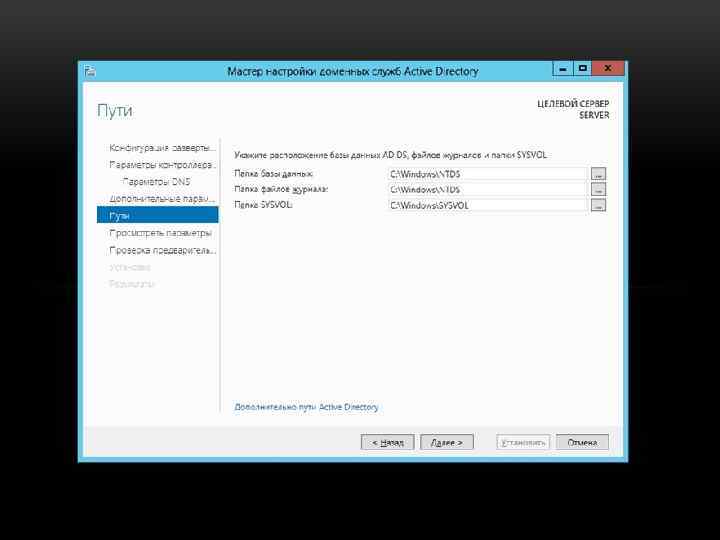720x540 pixels.
Task: Open the additional Active Directory paths link
Action: (x=306, y=407)
